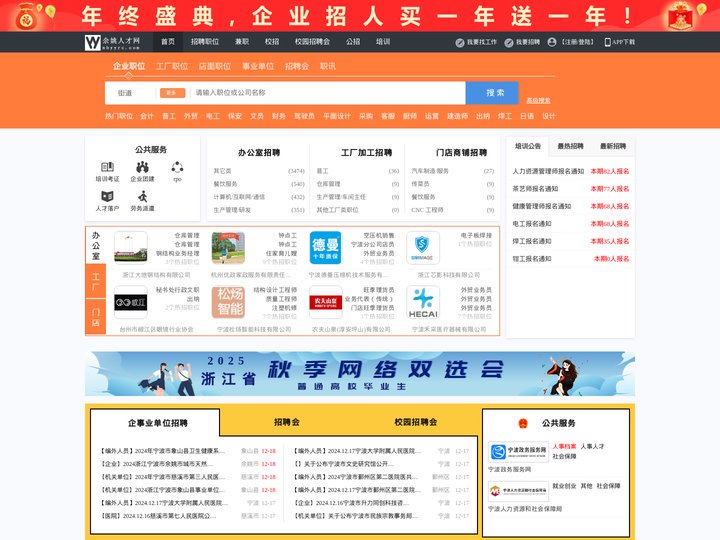Click the 年终盛典 promotion banner
The width and height of the screenshot is (720, 540).
point(360,16)
